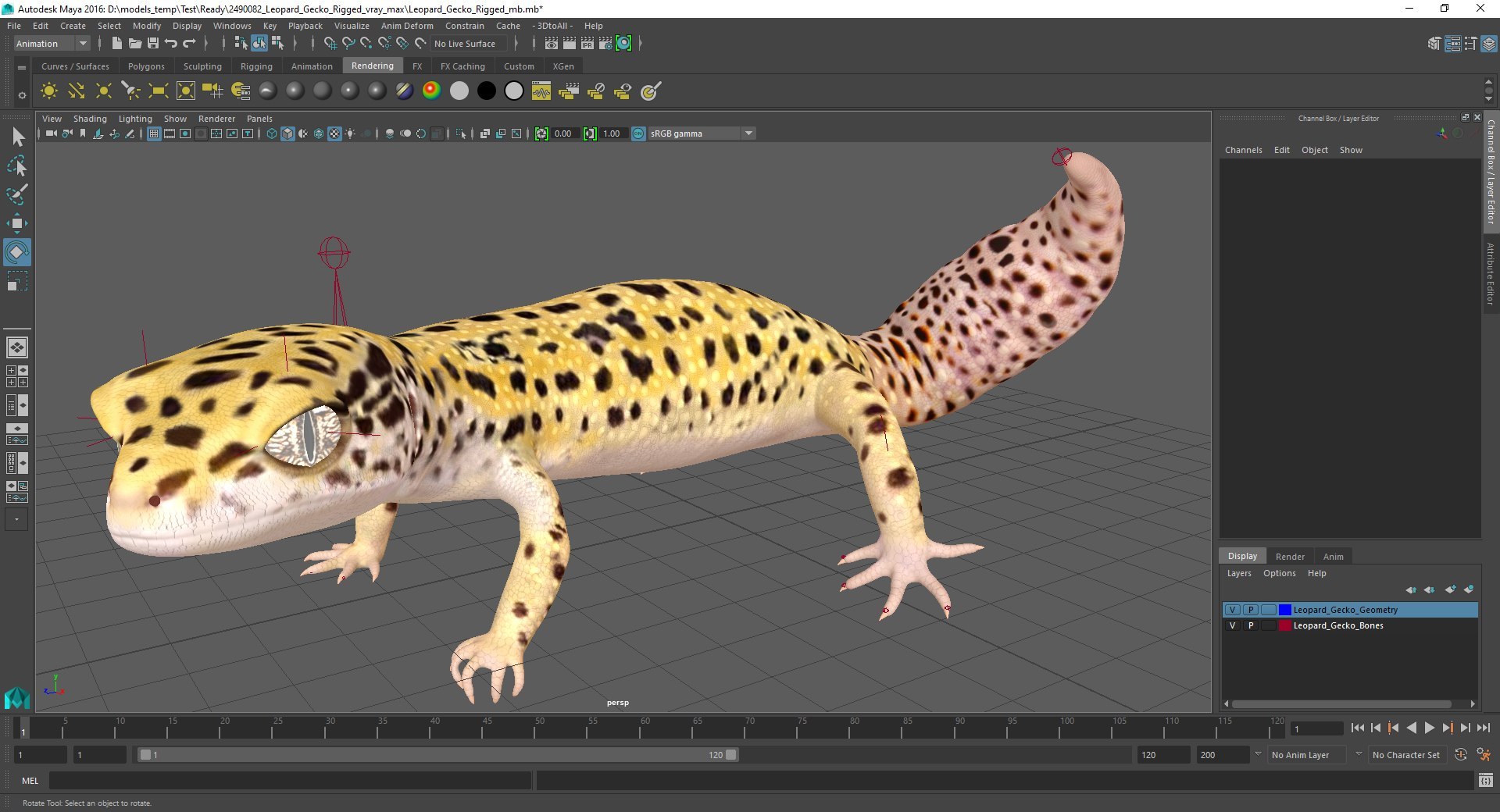Screen dimensions: 1500x812
Task: Activate the Move tool
Action: pos(16,223)
